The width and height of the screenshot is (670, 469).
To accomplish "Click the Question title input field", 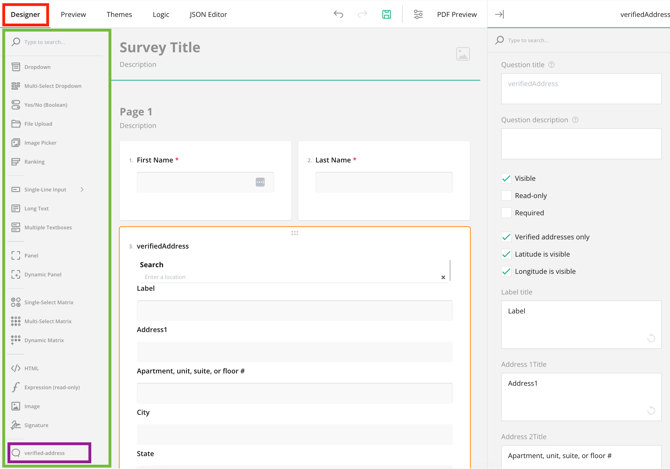I will [580, 88].
